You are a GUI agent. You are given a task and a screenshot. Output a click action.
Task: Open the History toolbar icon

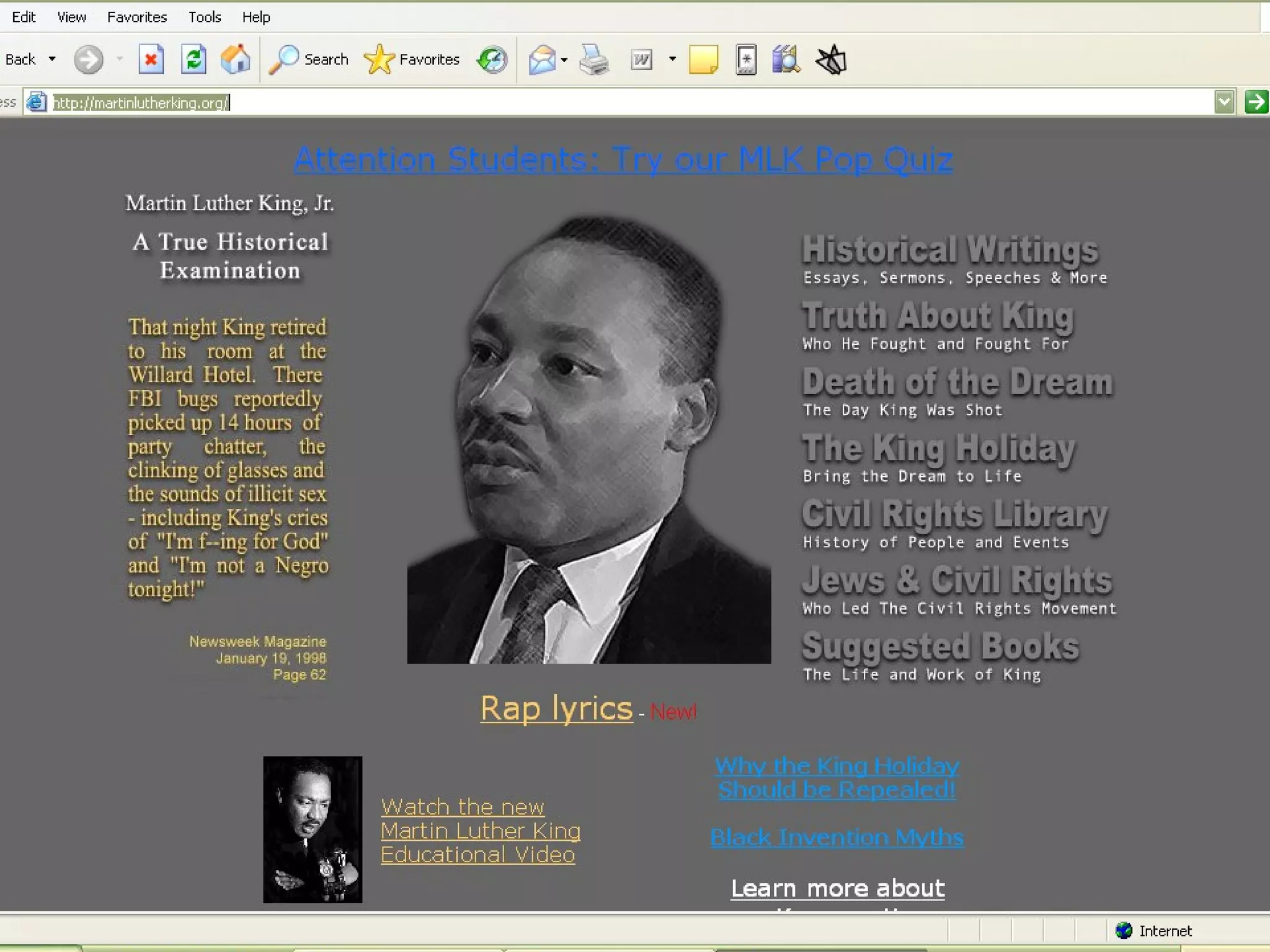(492, 59)
